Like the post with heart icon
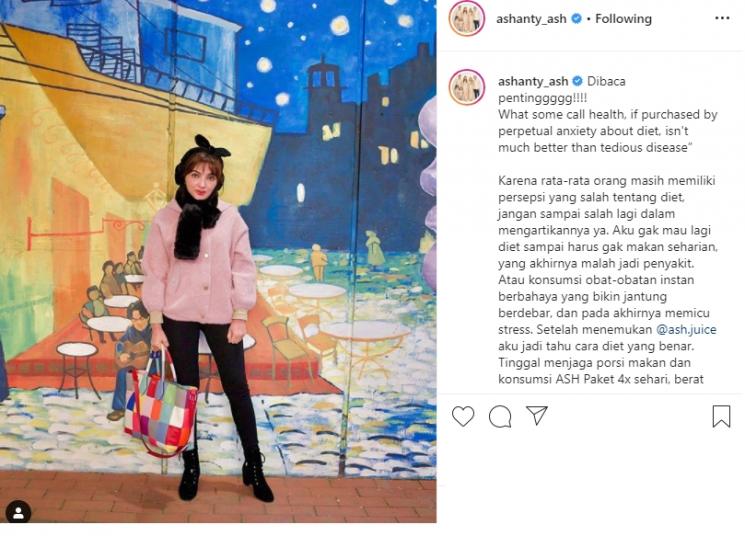745x536 pixels. click(x=463, y=416)
